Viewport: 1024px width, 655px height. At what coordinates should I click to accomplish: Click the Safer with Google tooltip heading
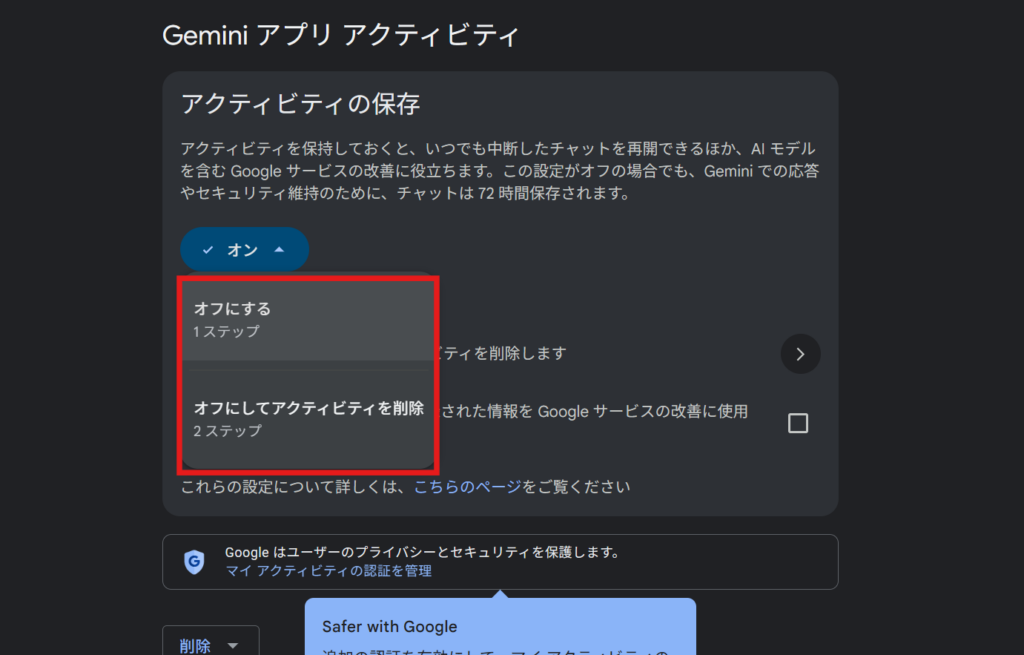(x=389, y=627)
